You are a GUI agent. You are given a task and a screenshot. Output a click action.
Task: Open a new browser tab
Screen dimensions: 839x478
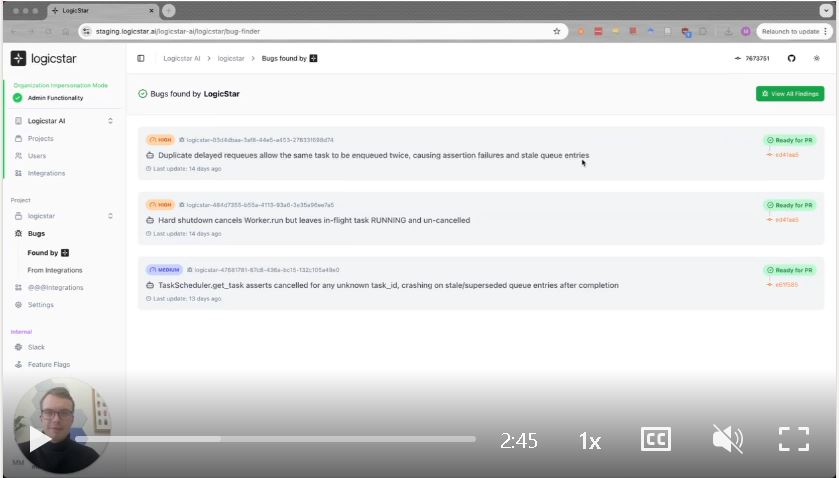click(x=169, y=10)
